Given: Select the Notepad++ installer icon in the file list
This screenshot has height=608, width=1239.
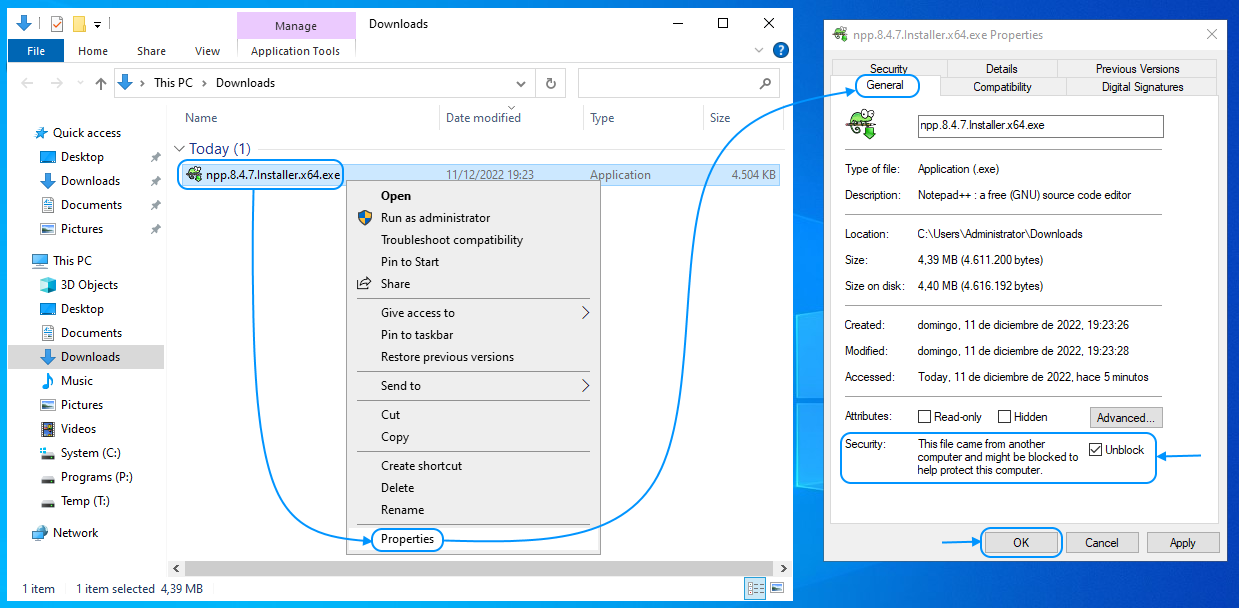Looking at the screenshot, I should click(x=194, y=175).
